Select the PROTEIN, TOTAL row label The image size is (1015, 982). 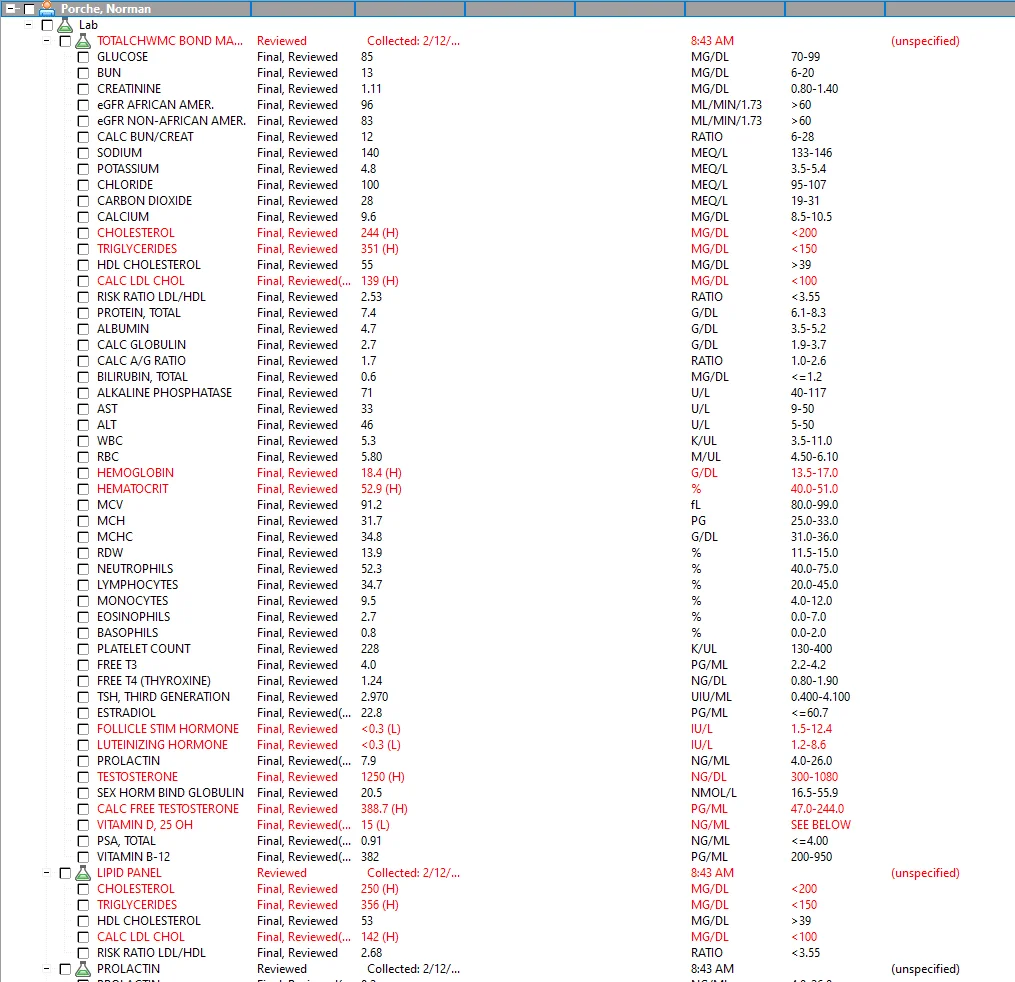[x=139, y=313]
